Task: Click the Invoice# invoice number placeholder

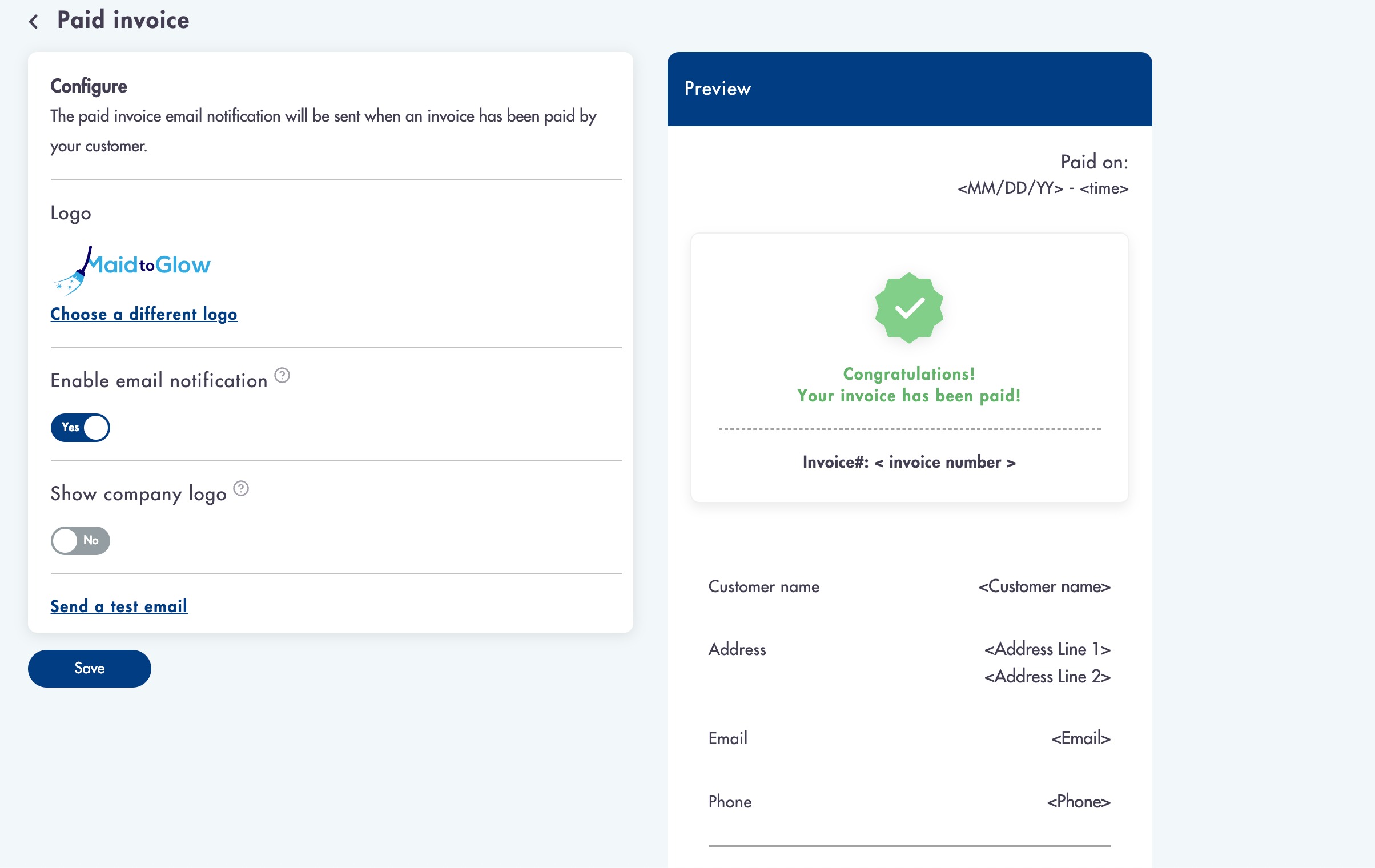Action: tap(909, 462)
